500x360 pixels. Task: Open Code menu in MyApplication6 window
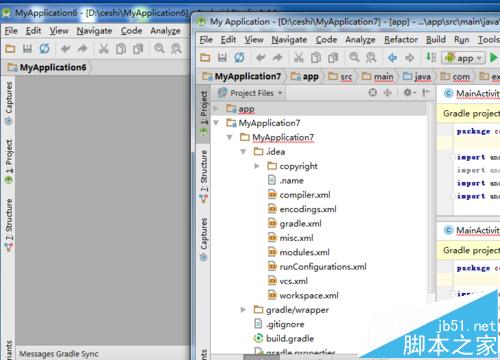[x=131, y=31]
